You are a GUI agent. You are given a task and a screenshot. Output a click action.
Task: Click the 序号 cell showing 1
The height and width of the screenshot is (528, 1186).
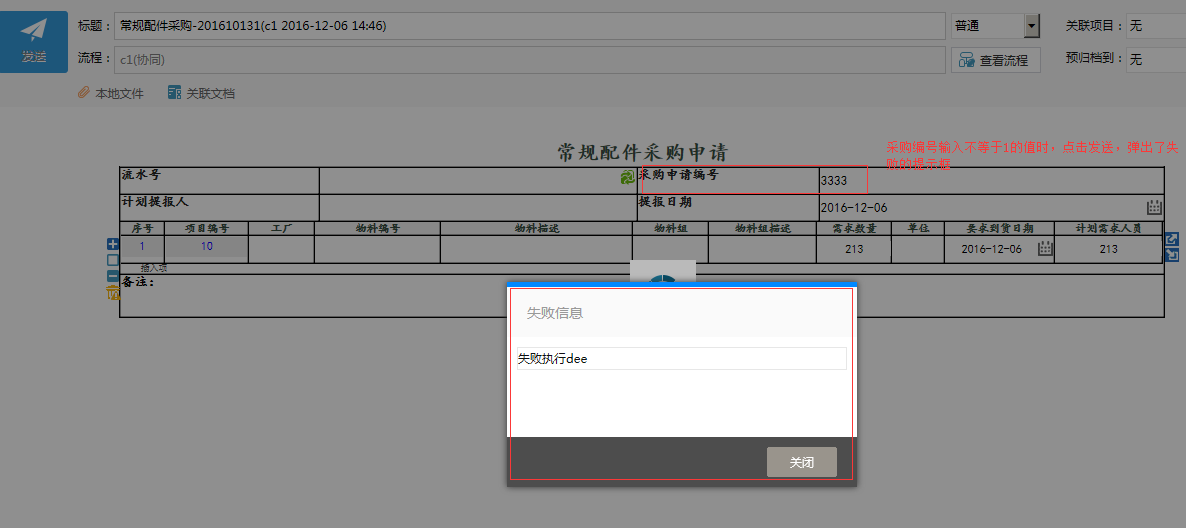coord(141,247)
